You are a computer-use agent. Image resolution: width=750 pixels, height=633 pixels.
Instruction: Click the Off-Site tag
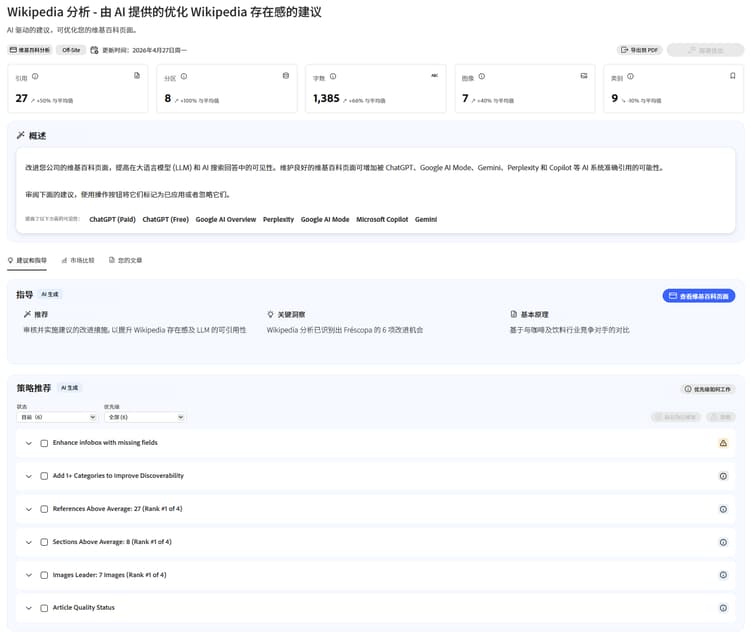point(71,50)
